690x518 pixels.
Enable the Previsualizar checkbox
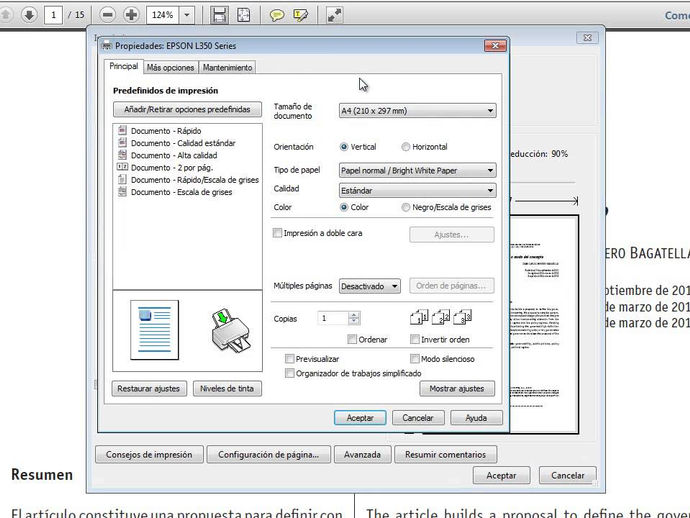pyautogui.click(x=290, y=359)
